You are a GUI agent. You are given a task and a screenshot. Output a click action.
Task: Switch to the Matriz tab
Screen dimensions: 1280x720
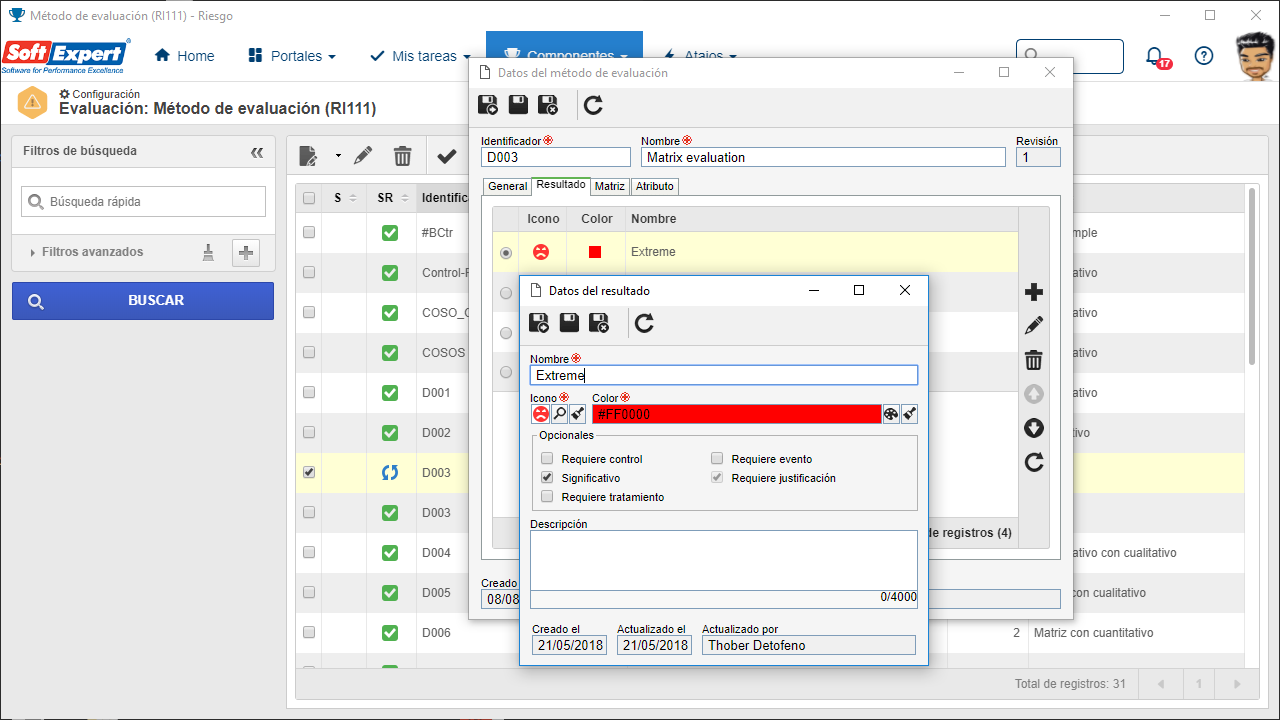(609, 186)
